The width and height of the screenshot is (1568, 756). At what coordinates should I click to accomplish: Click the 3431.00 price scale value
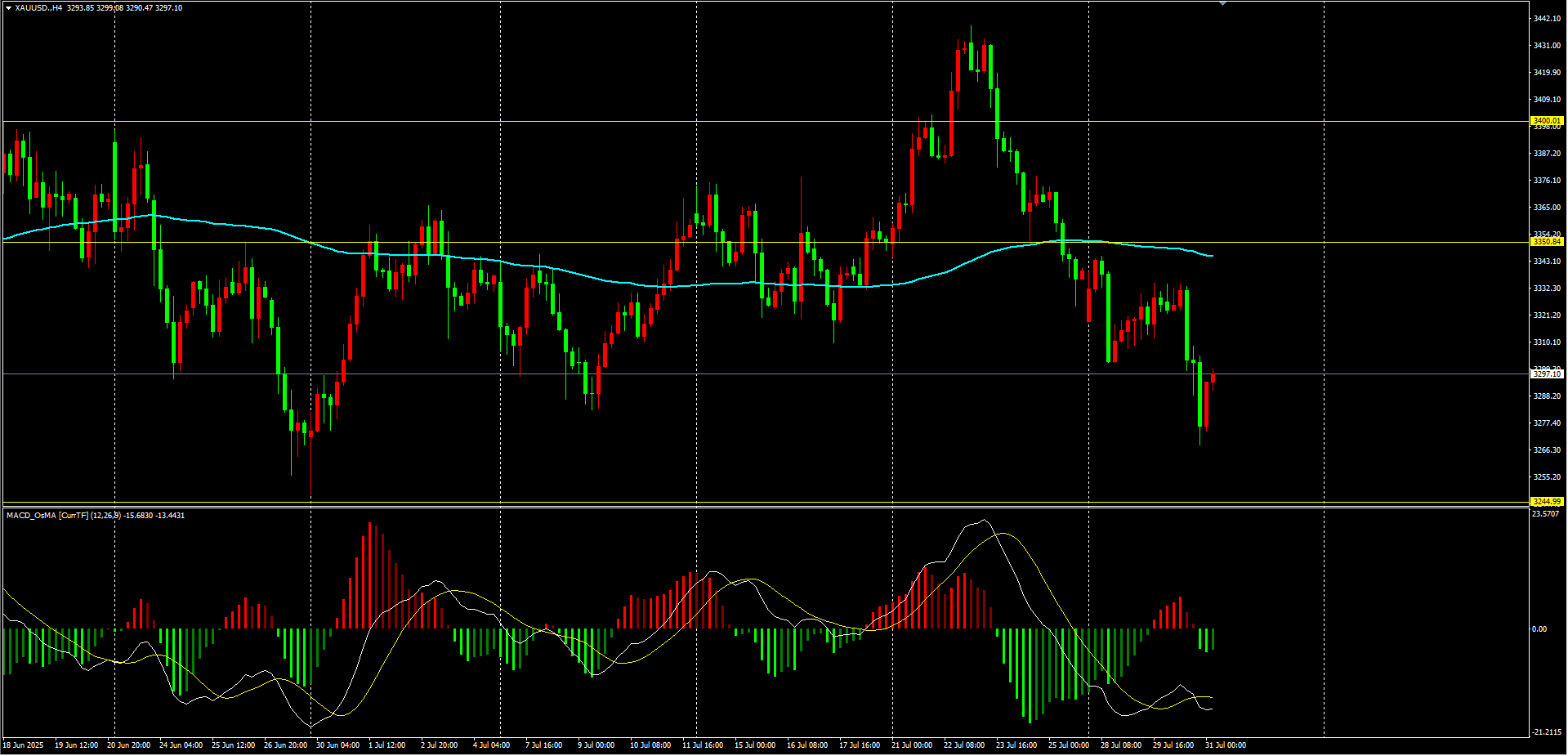click(x=1547, y=46)
